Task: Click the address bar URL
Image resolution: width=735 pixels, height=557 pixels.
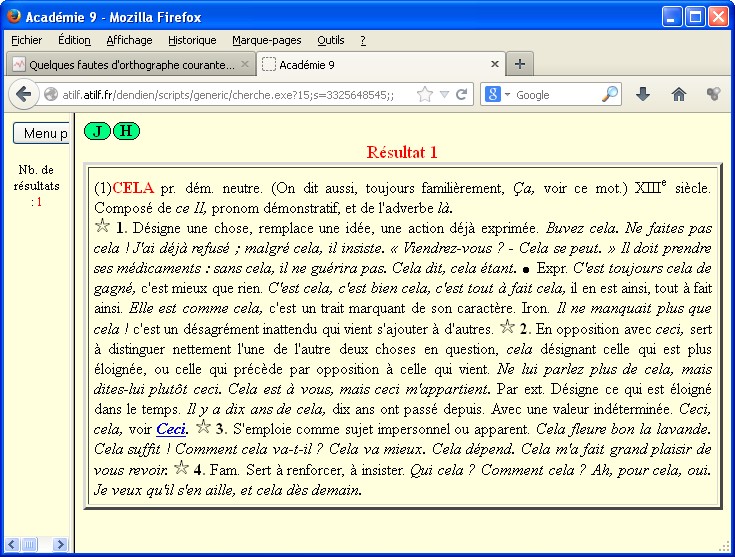Action: (228, 95)
